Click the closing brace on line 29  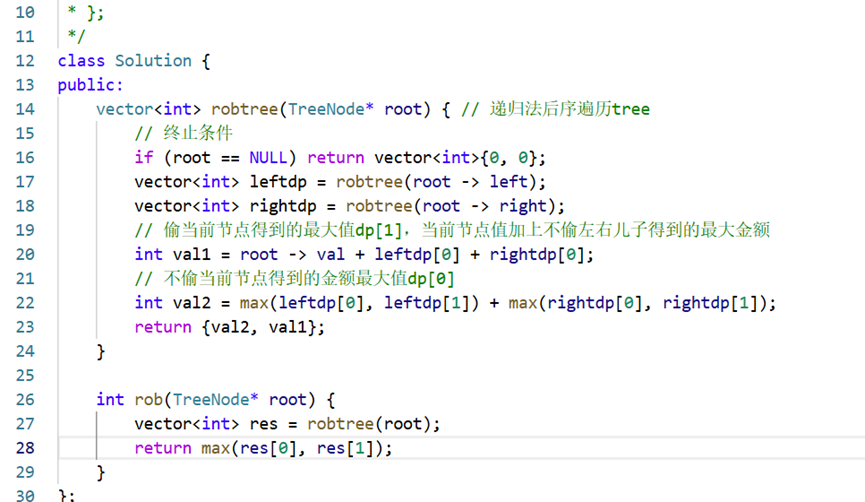tap(100, 472)
